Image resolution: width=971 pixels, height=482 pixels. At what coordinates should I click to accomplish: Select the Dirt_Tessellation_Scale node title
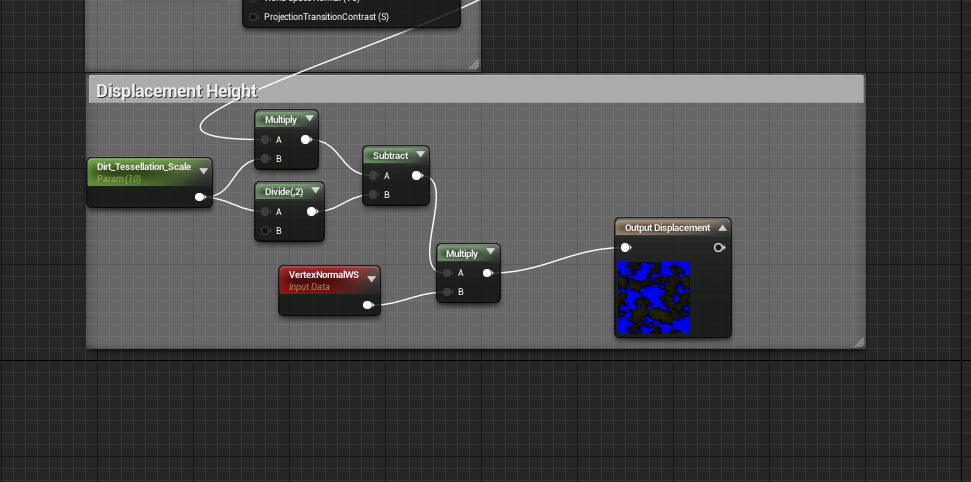pyautogui.click(x=144, y=167)
